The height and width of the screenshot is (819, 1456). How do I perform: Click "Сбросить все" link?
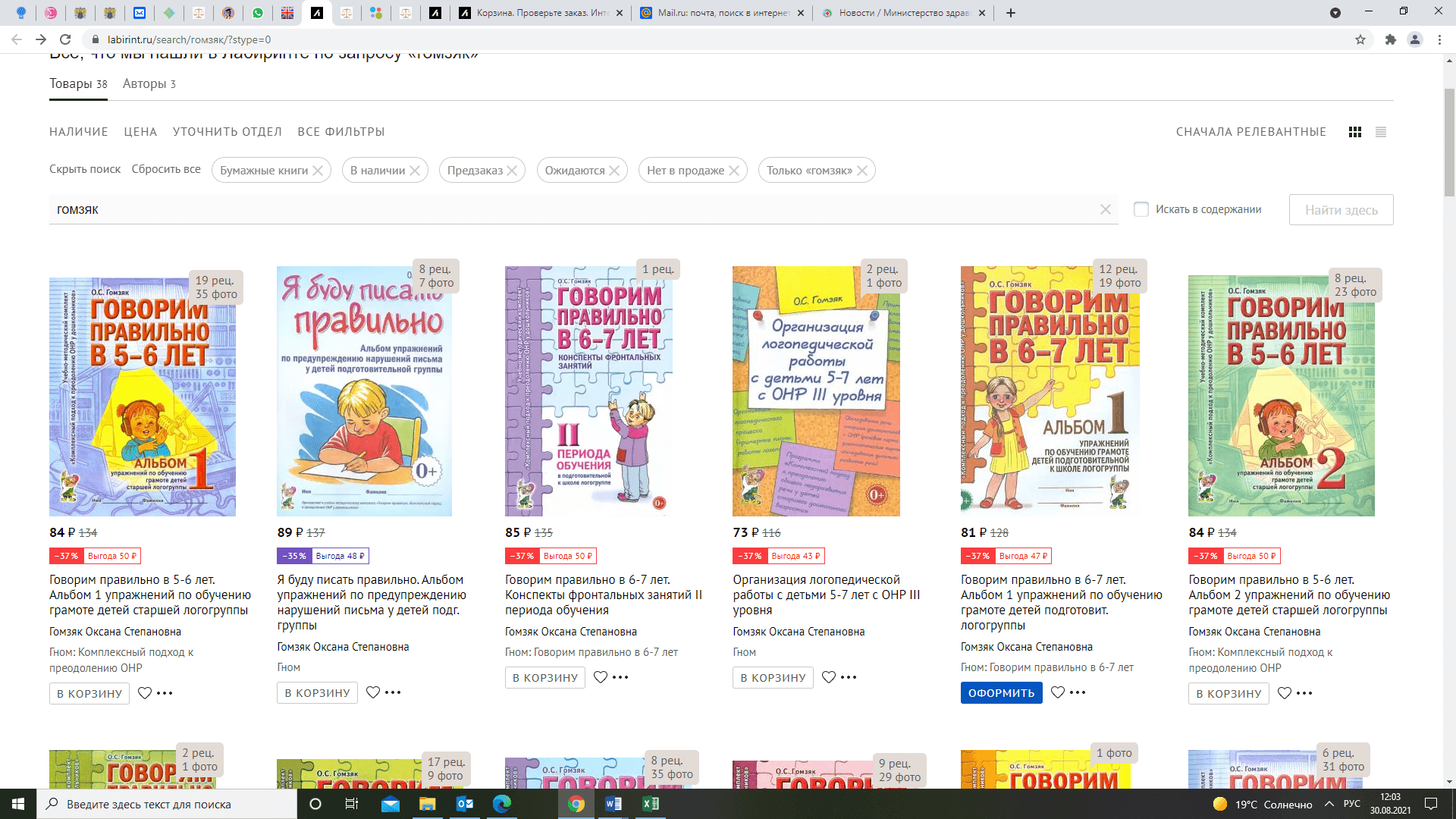(166, 169)
